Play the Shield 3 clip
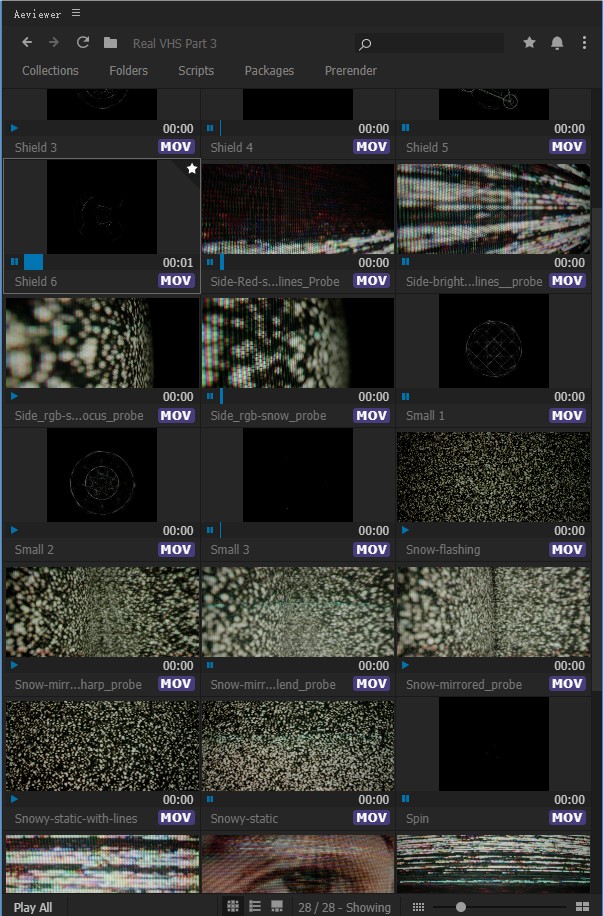 15,128
